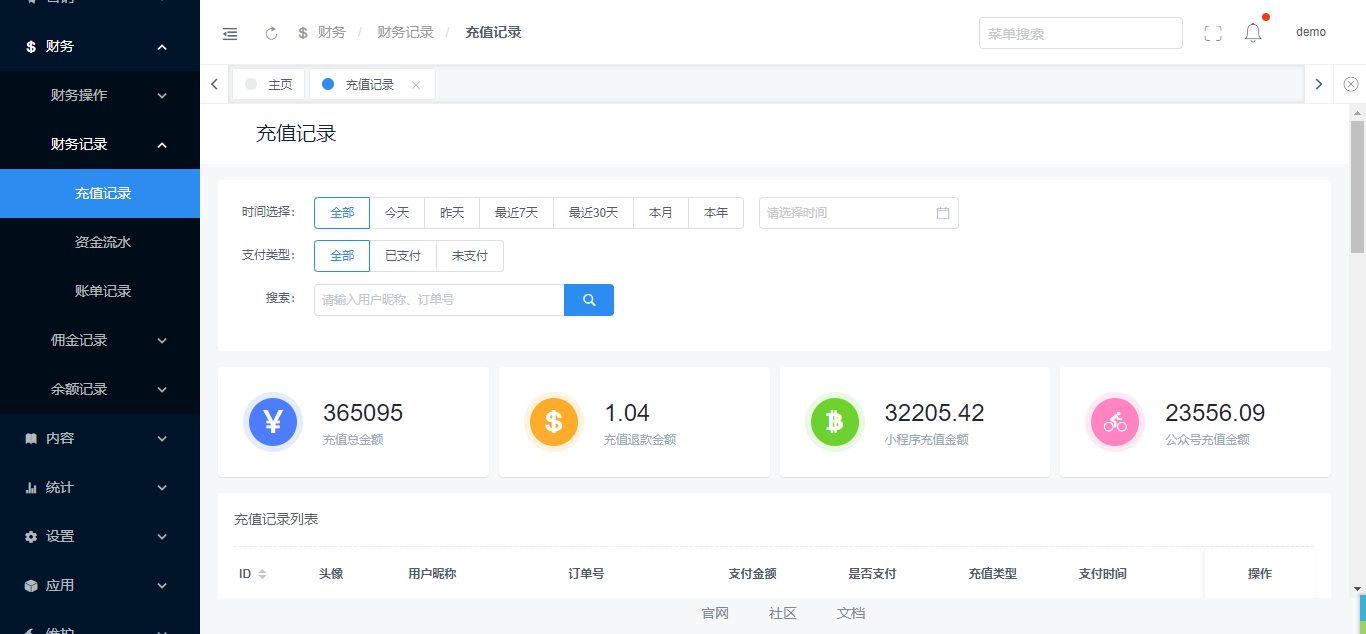Open 资金流水 in the sidebar
This screenshot has width=1366, height=634.
pos(103,242)
